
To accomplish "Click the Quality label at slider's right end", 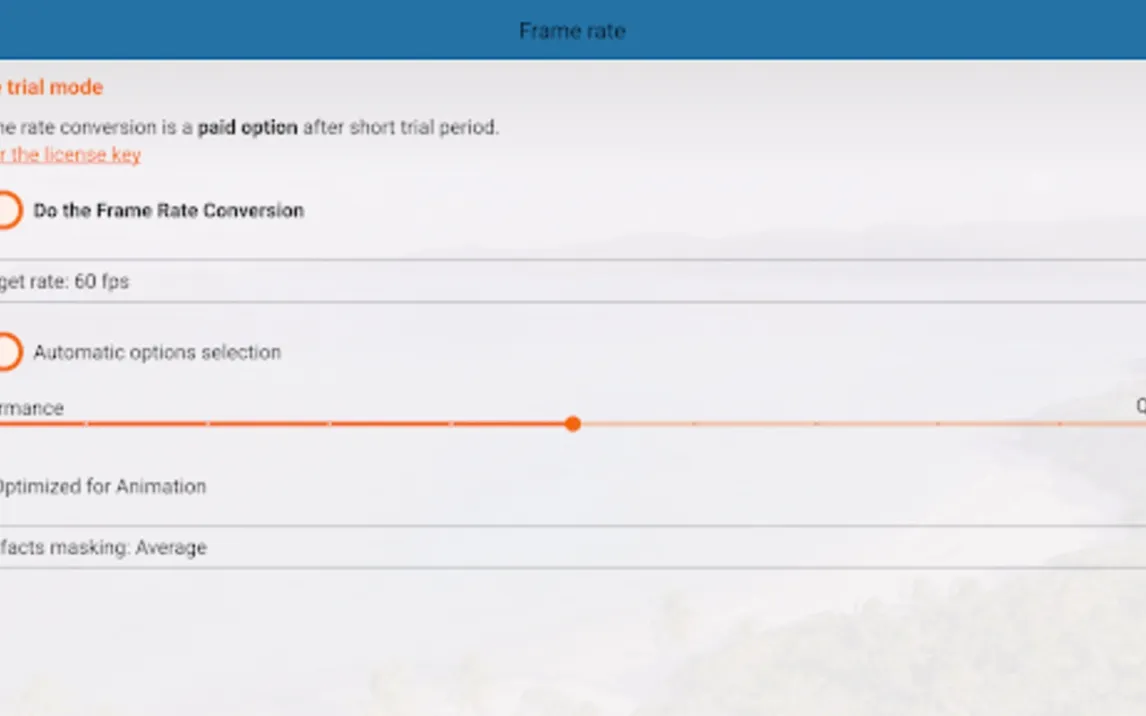I will [1140, 406].
